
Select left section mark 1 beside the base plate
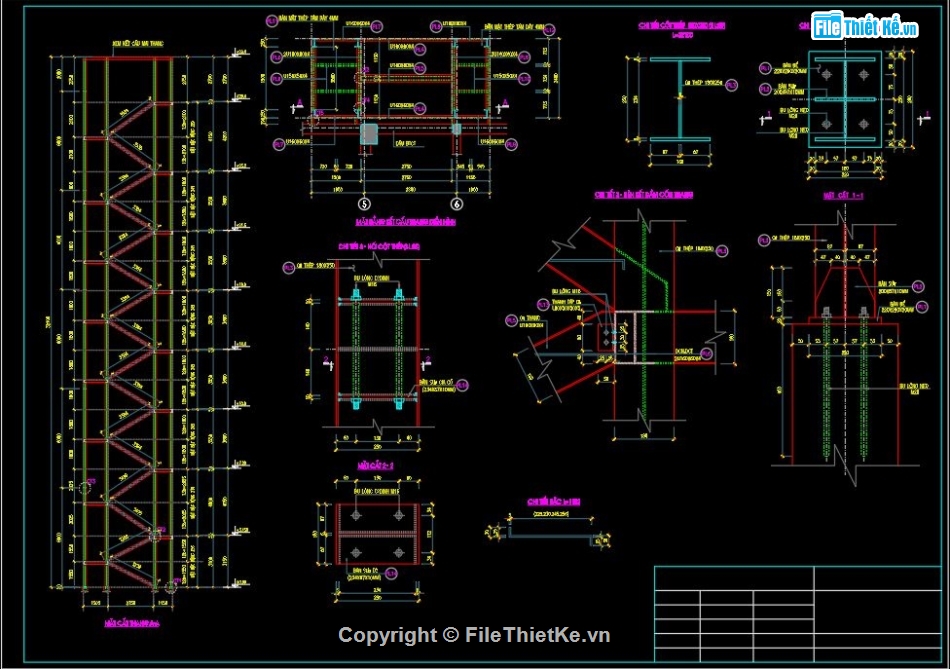pos(766,119)
